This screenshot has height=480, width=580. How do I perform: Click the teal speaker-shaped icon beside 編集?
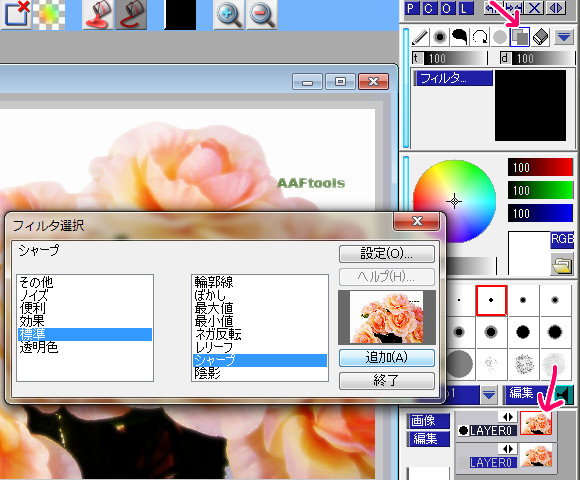click(564, 395)
